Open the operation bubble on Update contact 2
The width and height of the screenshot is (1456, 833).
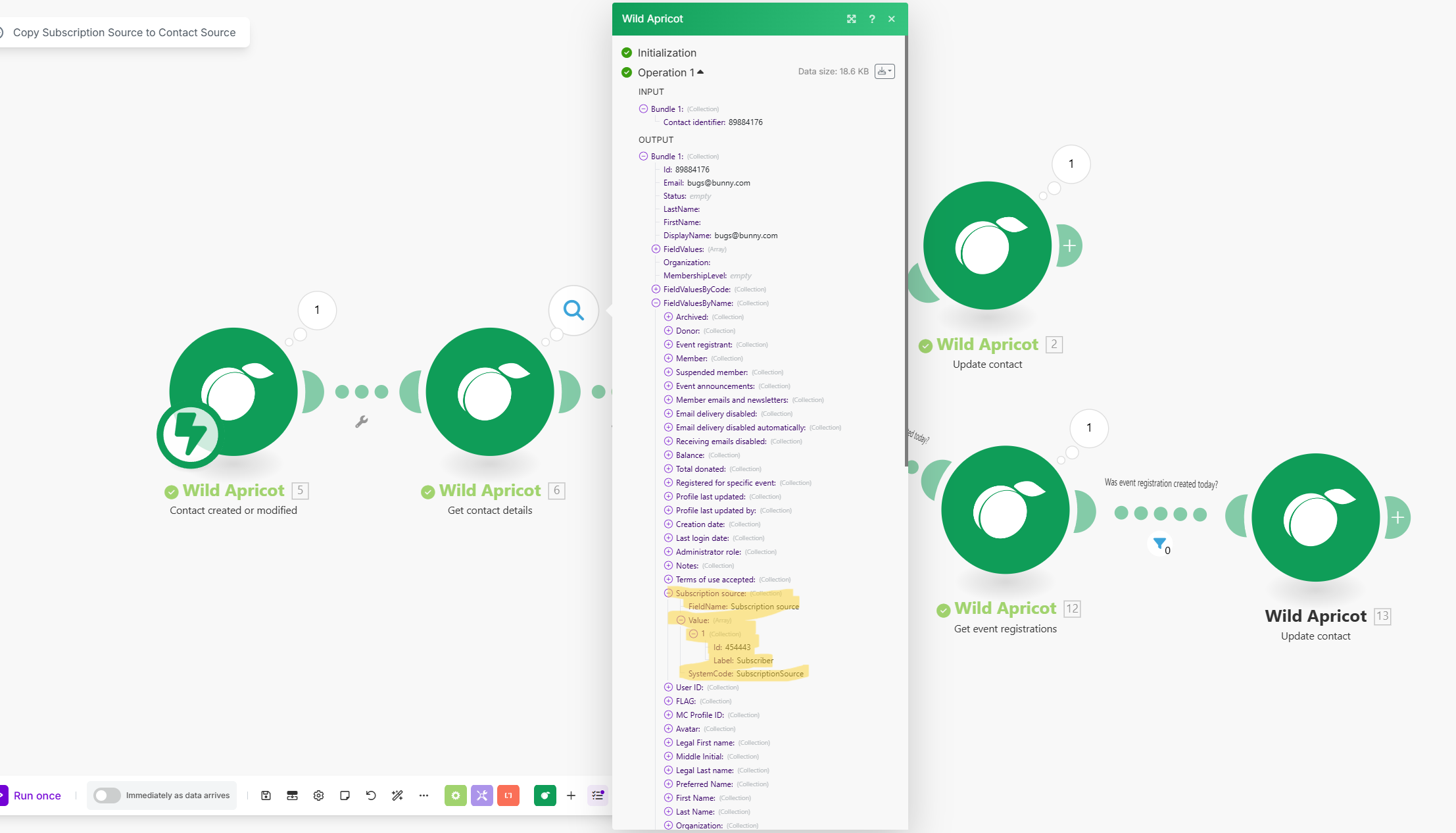1071,164
